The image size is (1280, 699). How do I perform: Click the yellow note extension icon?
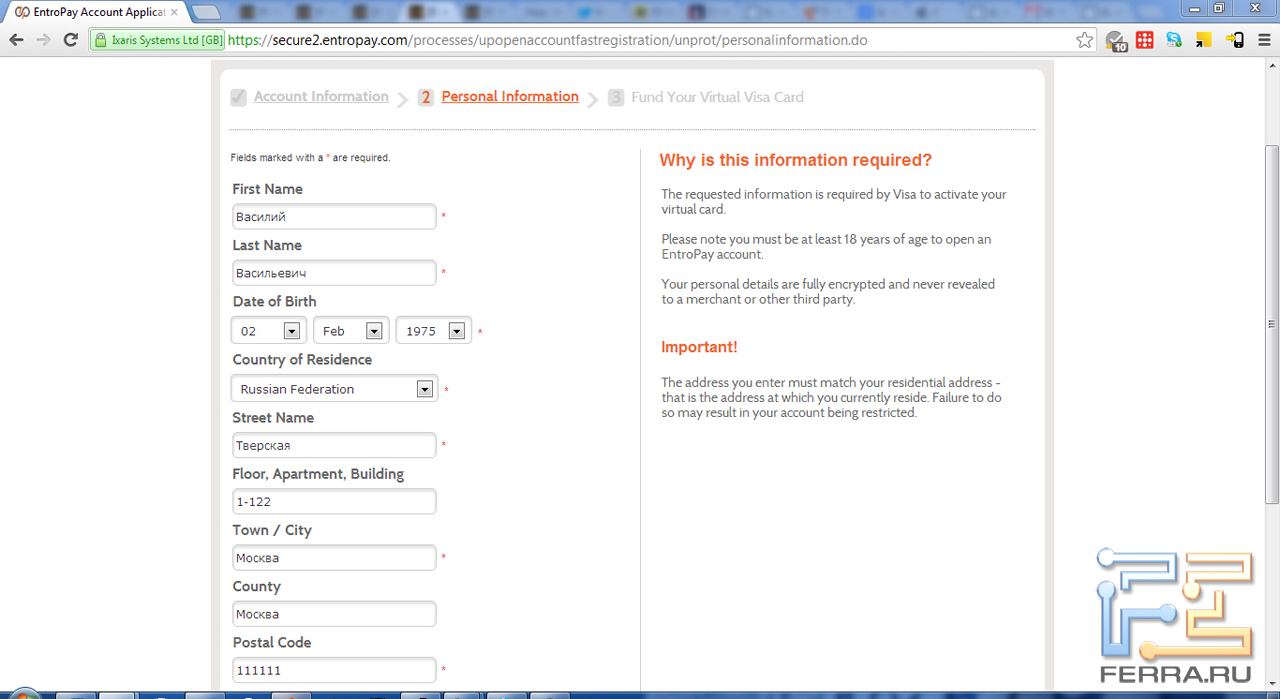[x=1205, y=40]
